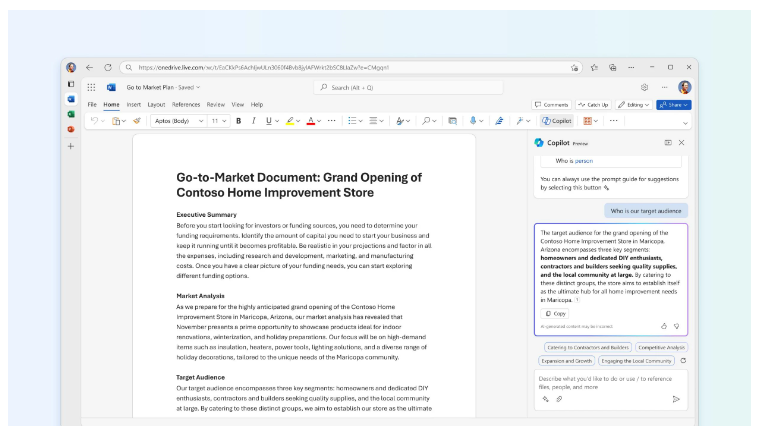This screenshot has width=761, height=439.
Task: Open font color dropdown arrow
Action: click(x=319, y=121)
